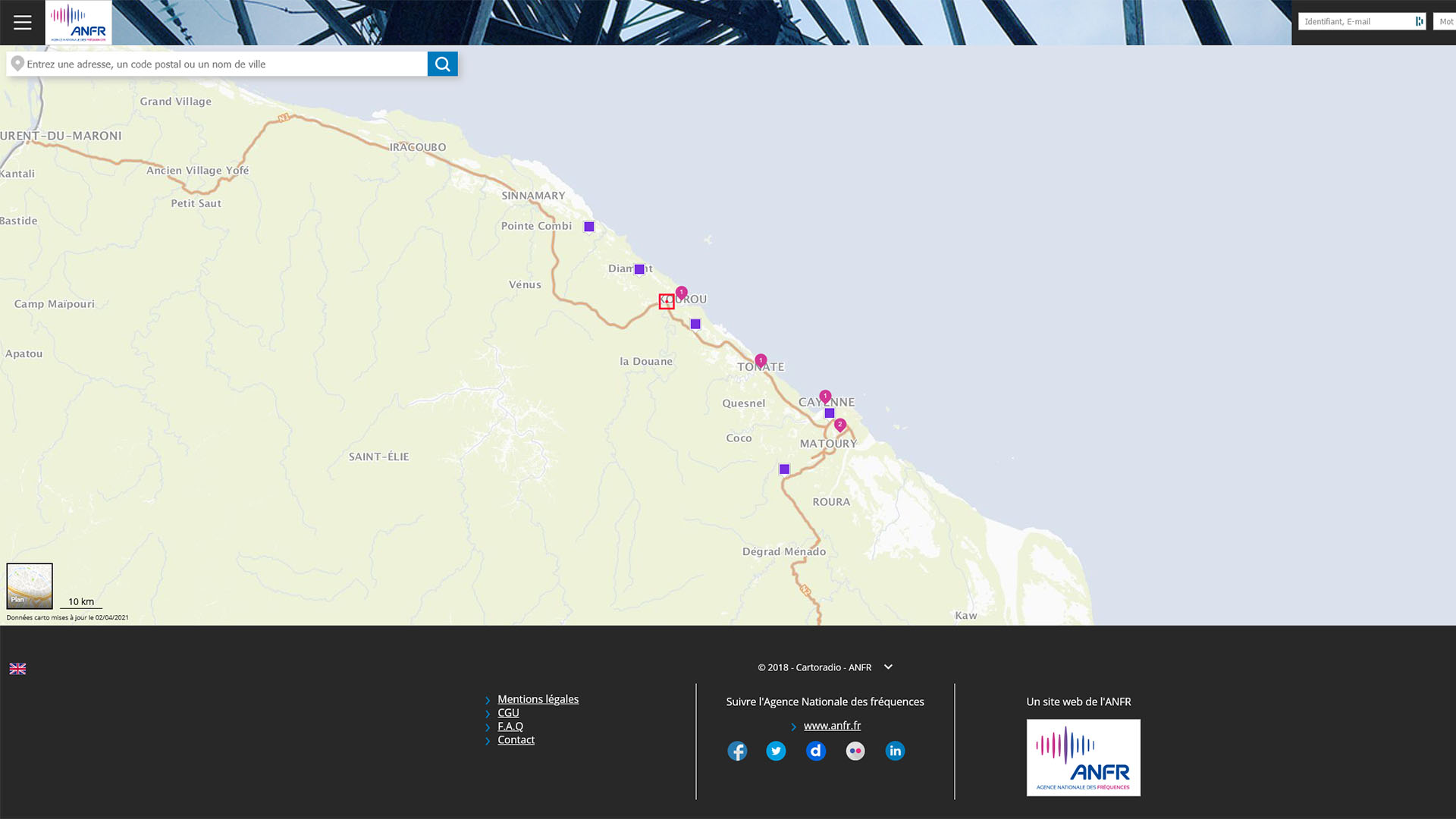Switch language with UK flag icon
This screenshot has width=1456, height=819.
point(17,668)
